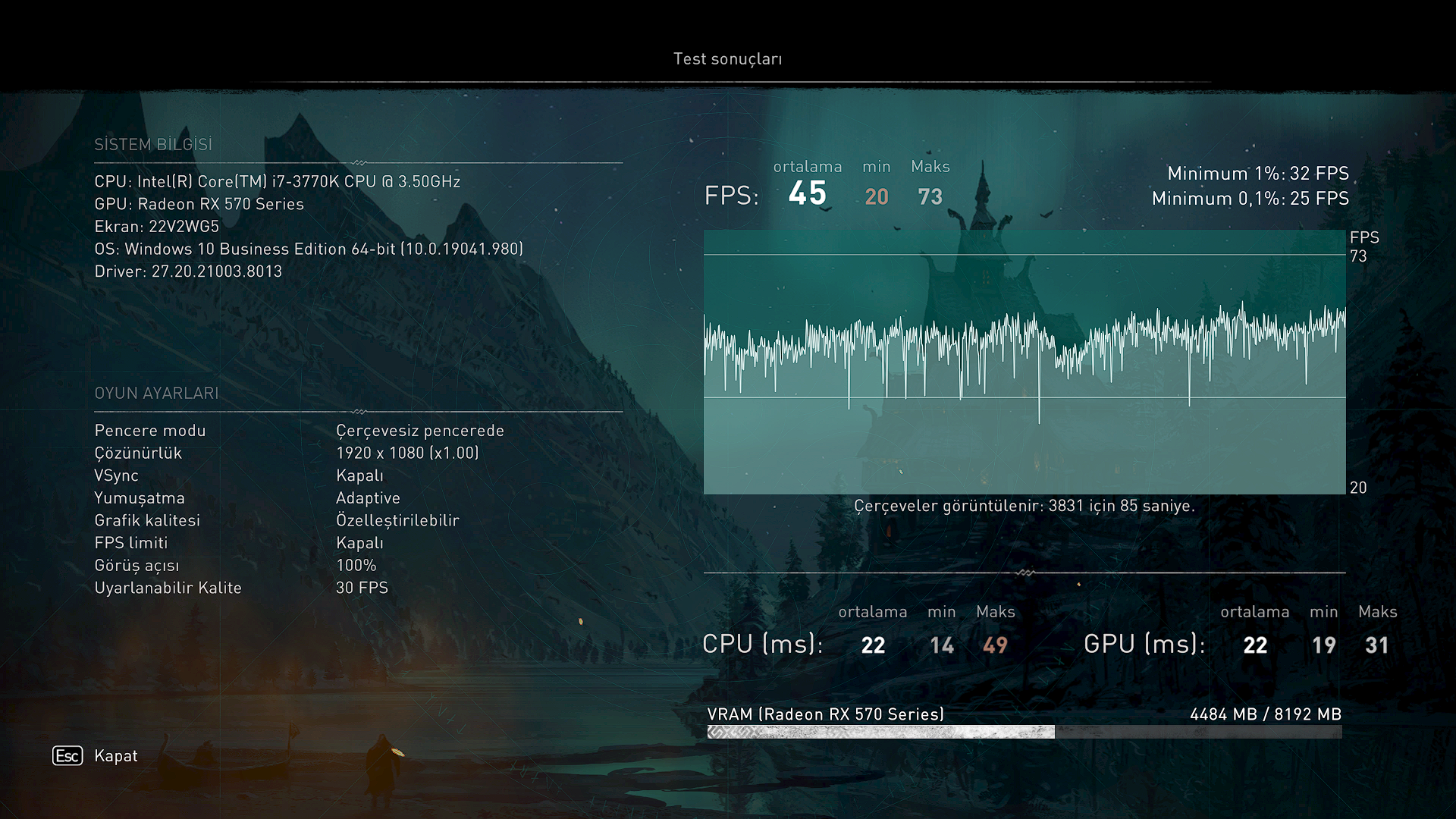Click the GPU max value 31
The image size is (1456, 819).
coord(1377,645)
